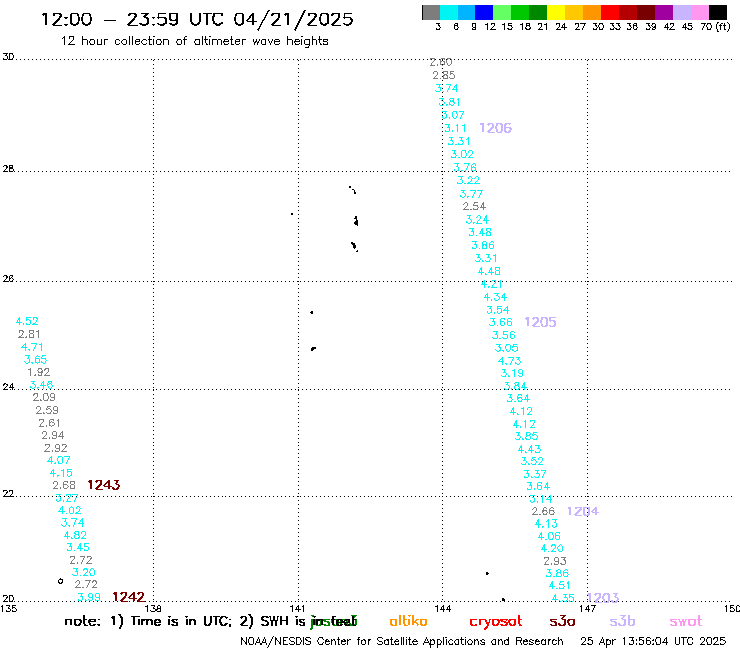Click the wave height value 3.77
This screenshot has width=740, height=650.
click(x=471, y=194)
